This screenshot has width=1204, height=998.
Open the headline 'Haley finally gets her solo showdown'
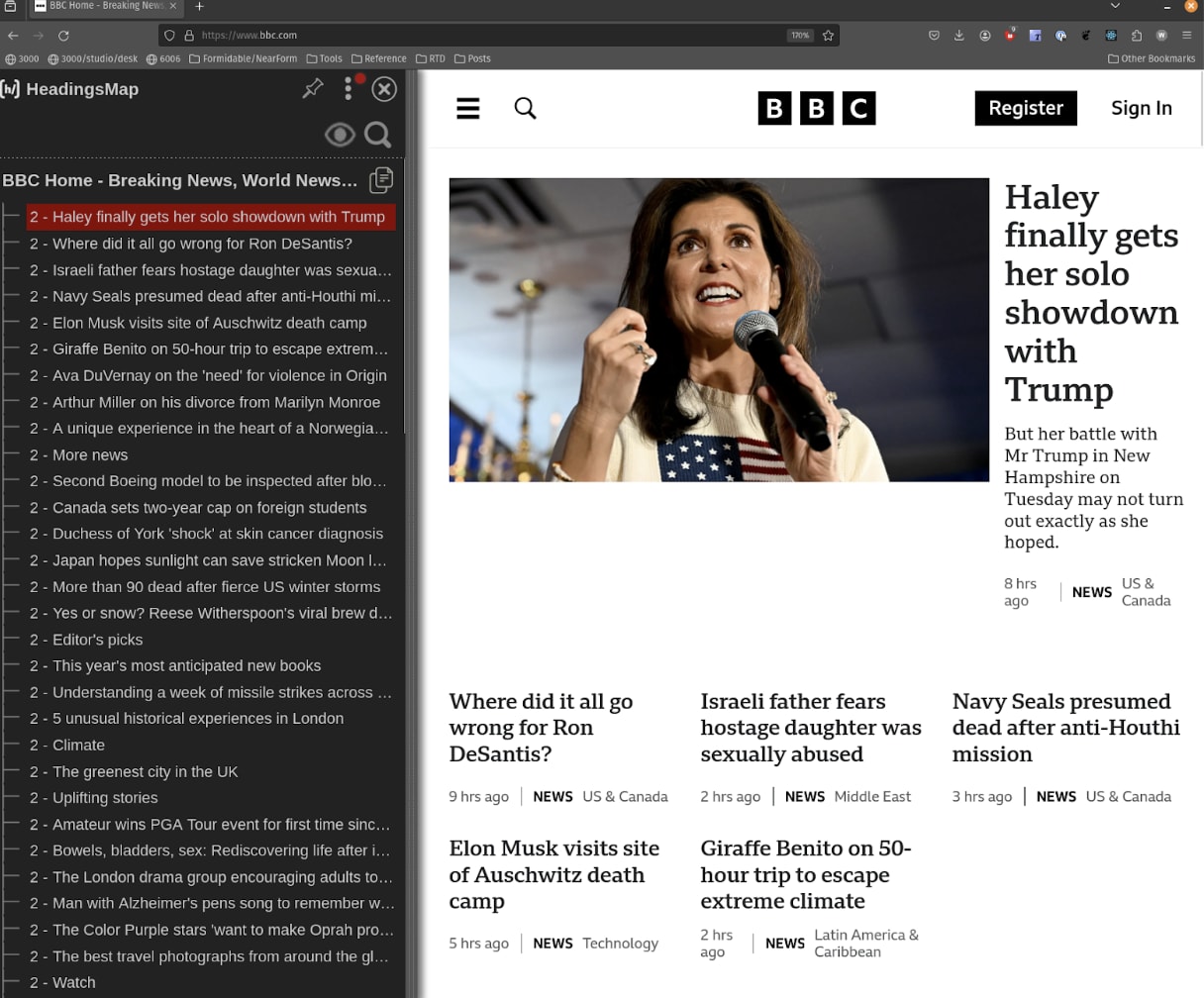[1092, 293]
